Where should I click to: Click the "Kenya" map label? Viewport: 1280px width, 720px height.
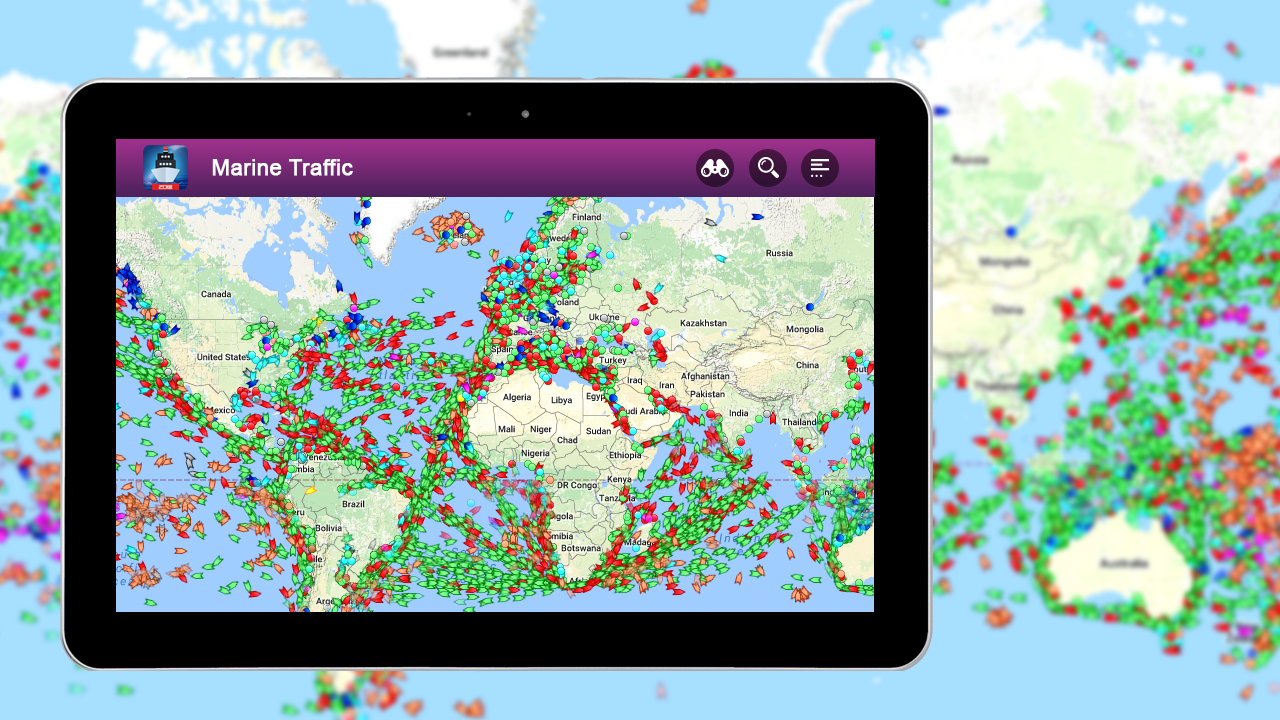[x=619, y=479]
